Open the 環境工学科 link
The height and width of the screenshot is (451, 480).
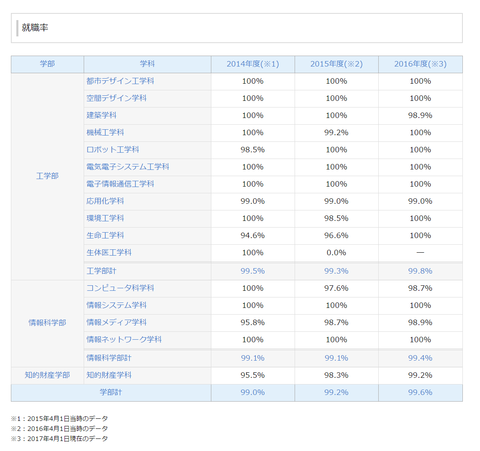(105, 218)
